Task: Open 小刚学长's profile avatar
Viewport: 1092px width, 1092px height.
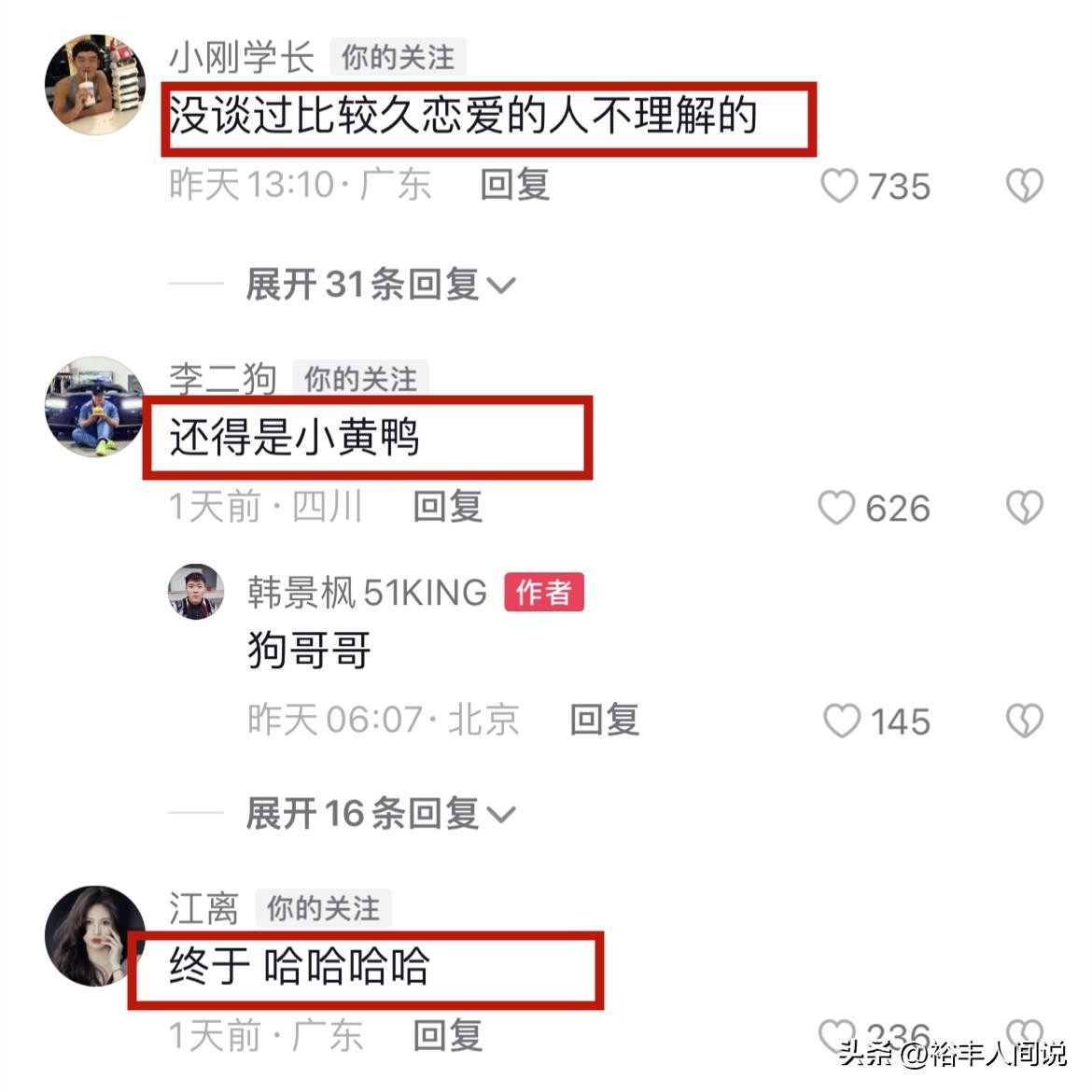Action: pos(95,84)
